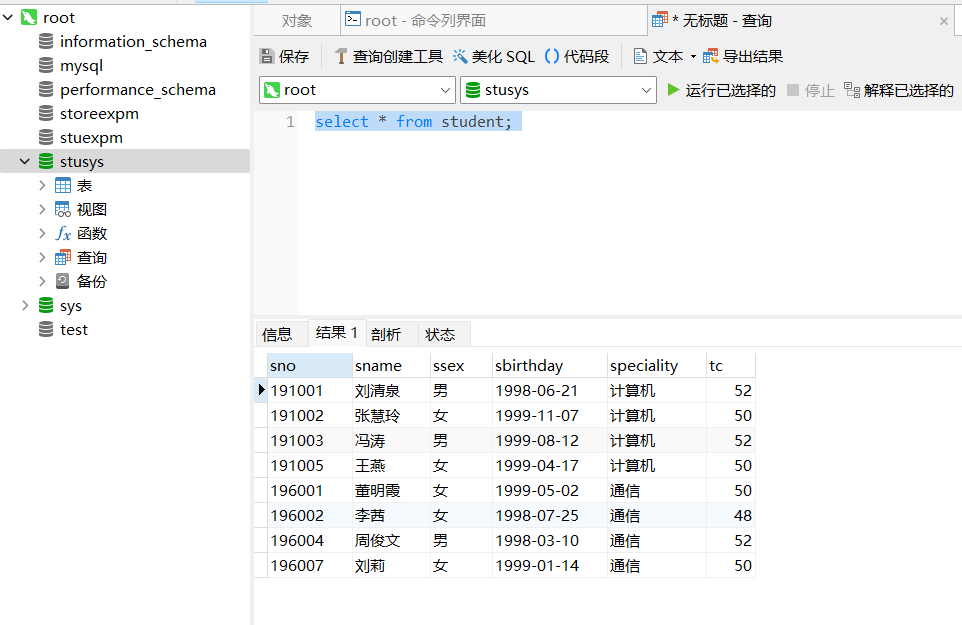Screen dimensions: 962x625
Task: Click the sname column header
Action: coord(378,366)
